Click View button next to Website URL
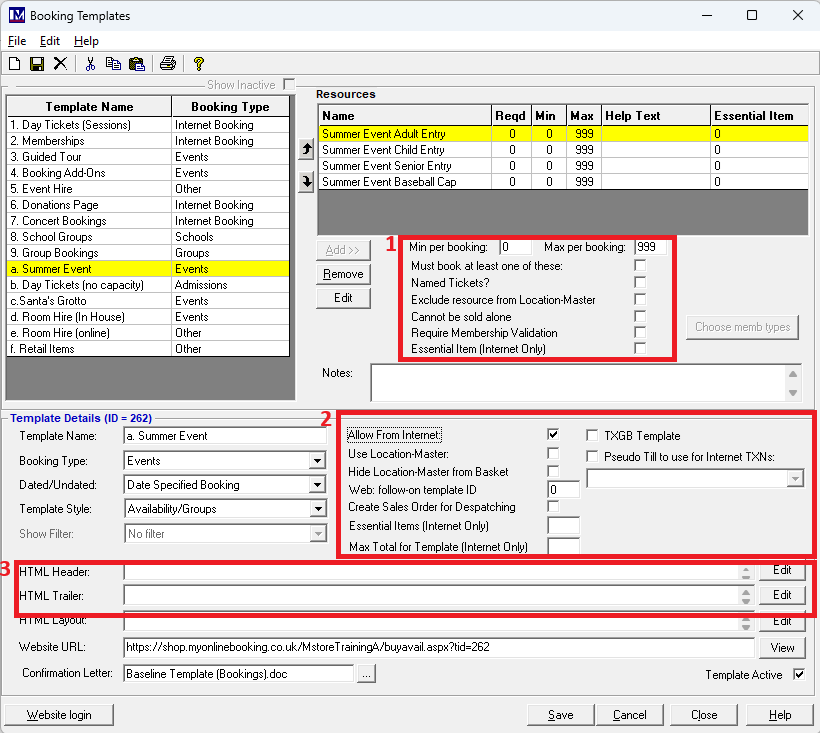 (782, 648)
